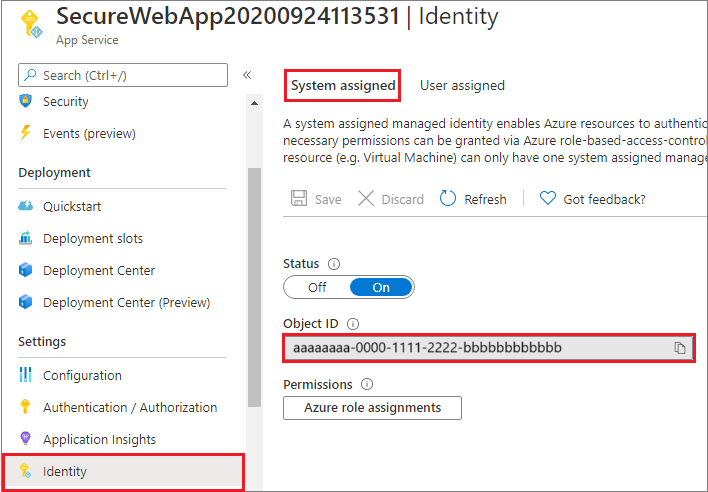Image resolution: width=708 pixels, height=492 pixels.
Task: Click the Quickstart cloud icon
Action: click(x=25, y=206)
